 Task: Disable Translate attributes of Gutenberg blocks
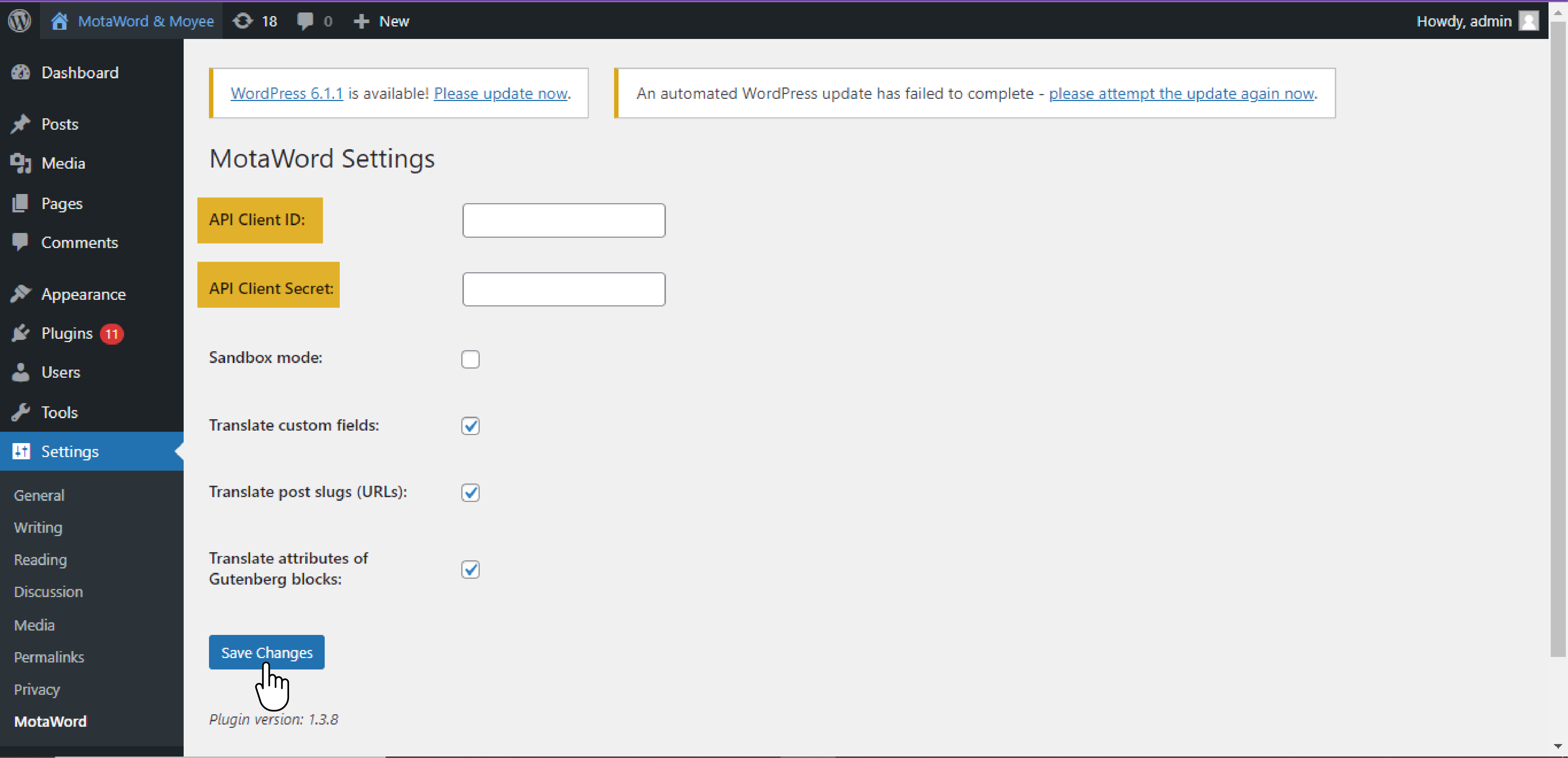(x=470, y=569)
